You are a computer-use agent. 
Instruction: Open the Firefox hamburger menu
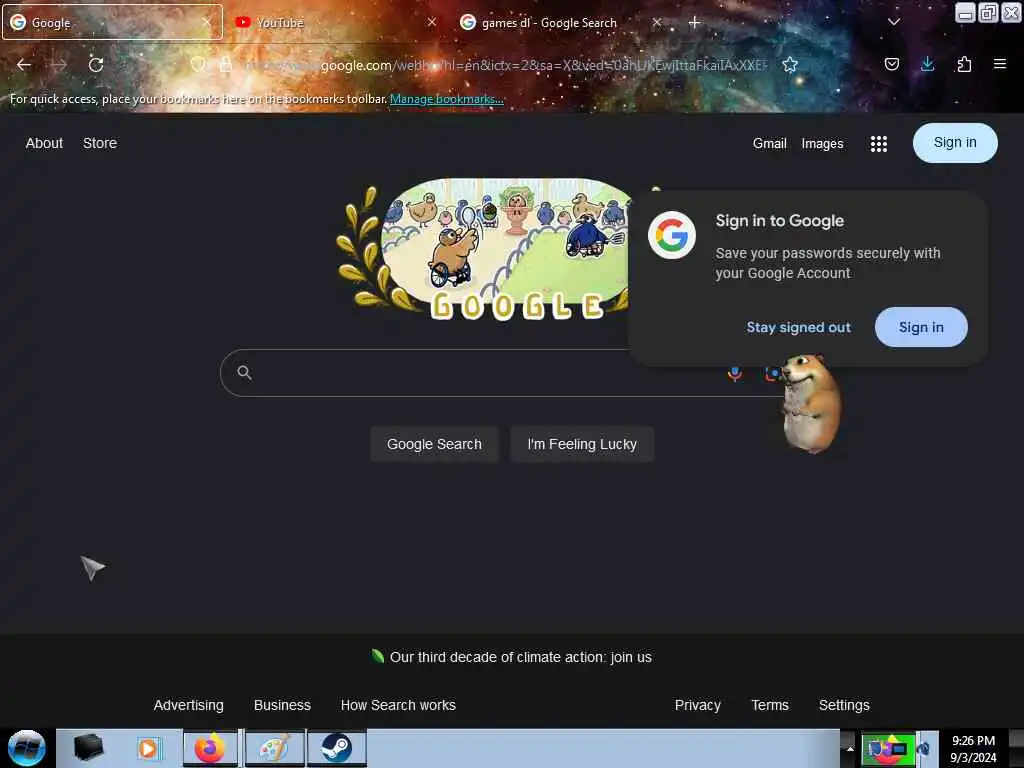click(x=1000, y=64)
